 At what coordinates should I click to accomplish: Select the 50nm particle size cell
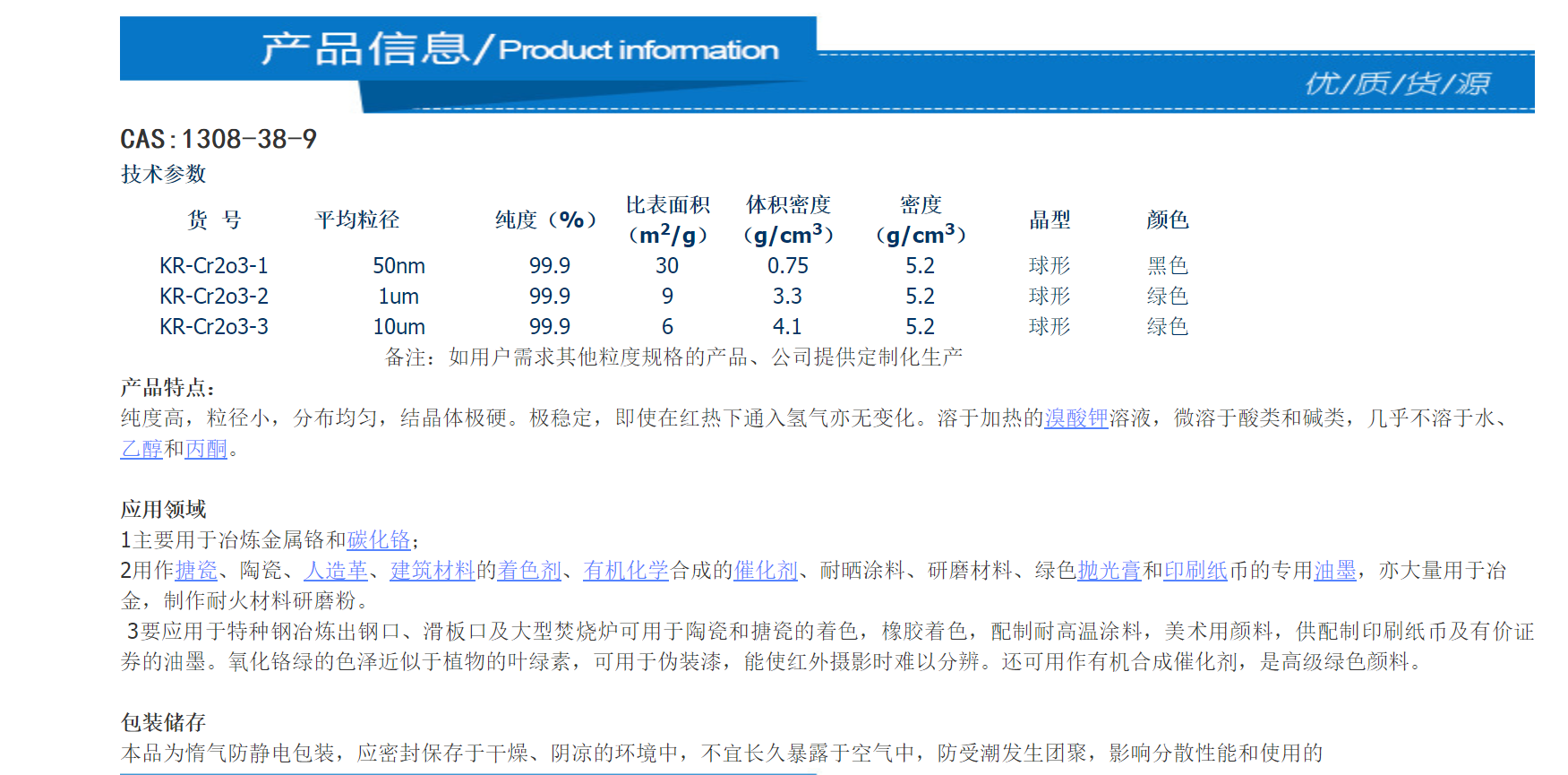tap(399, 266)
